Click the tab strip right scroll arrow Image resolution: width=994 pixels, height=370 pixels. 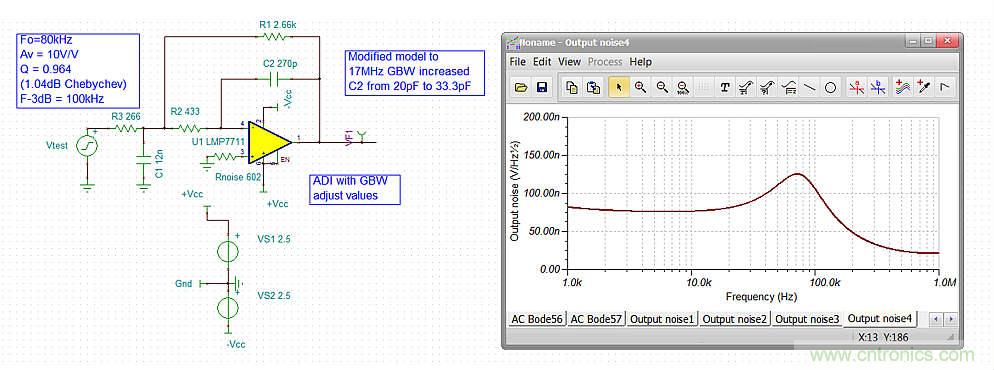pos(951,319)
